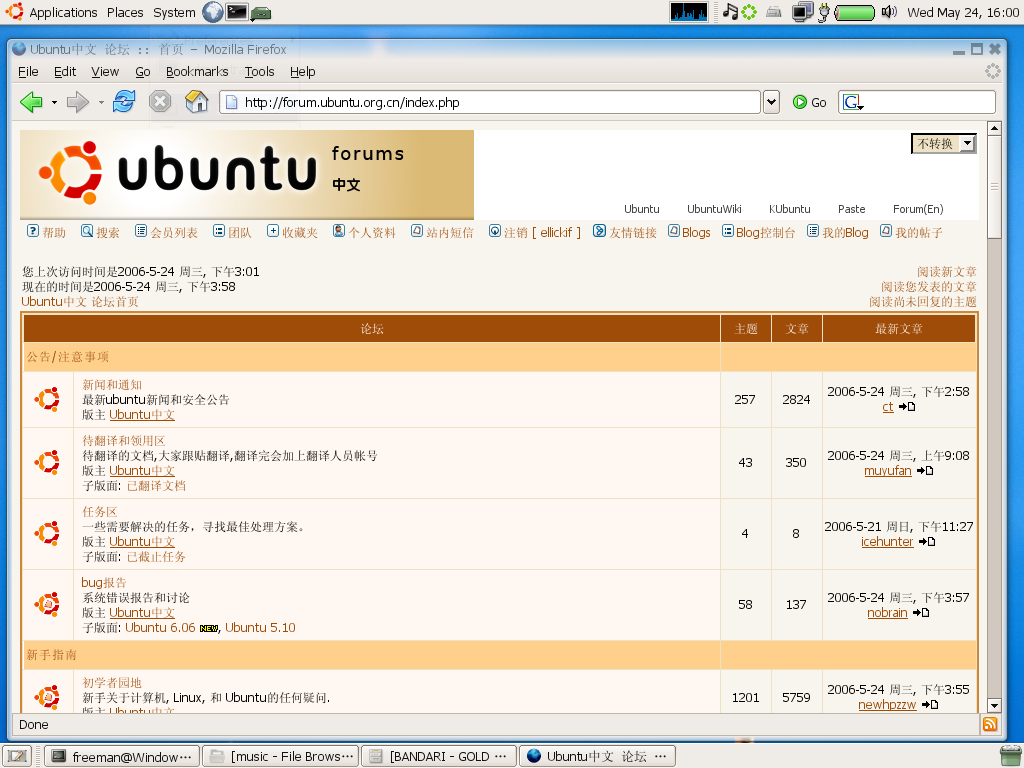Open the Places menu in top panel

point(125,12)
